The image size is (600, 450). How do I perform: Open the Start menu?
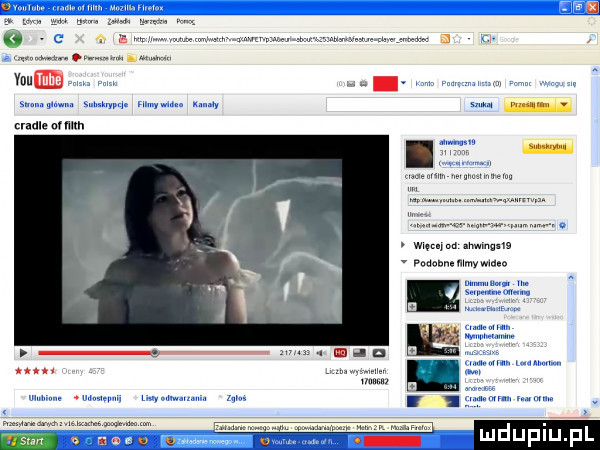(28, 441)
